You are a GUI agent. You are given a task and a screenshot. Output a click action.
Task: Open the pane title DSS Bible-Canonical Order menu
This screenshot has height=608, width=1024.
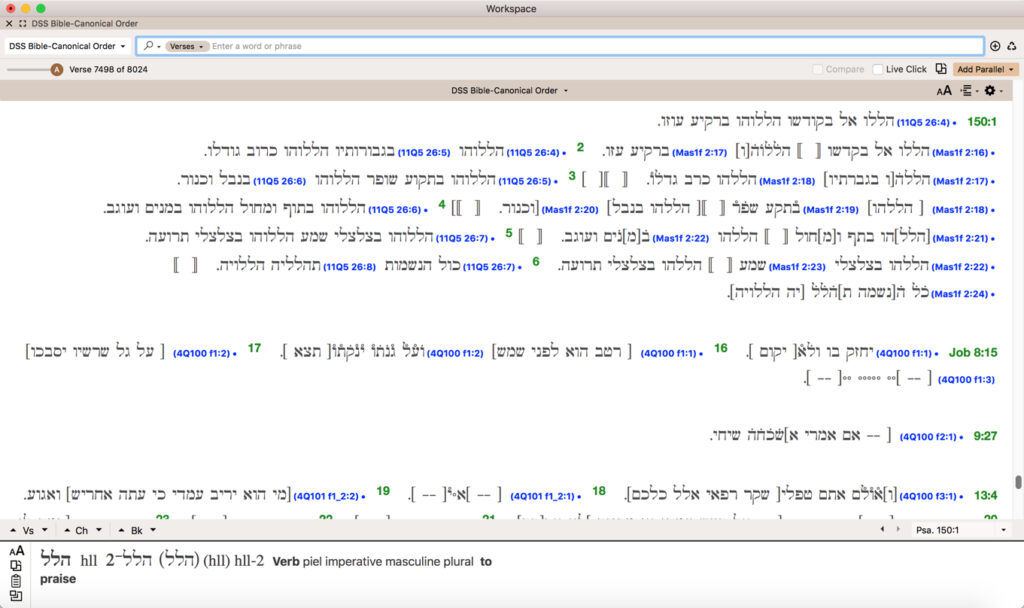[x=510, y=91]
